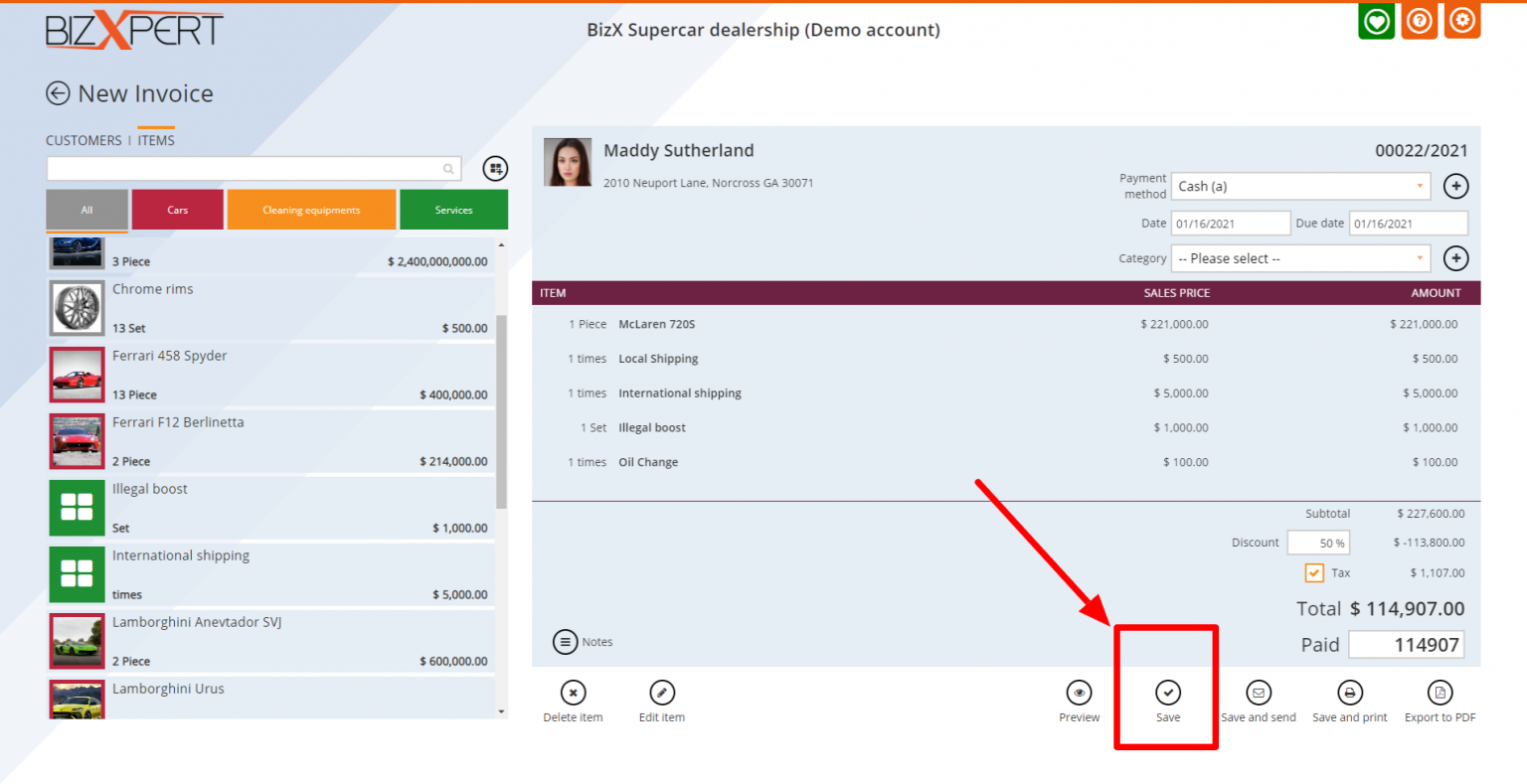Click the Paid amount input field

[1406, 645]
